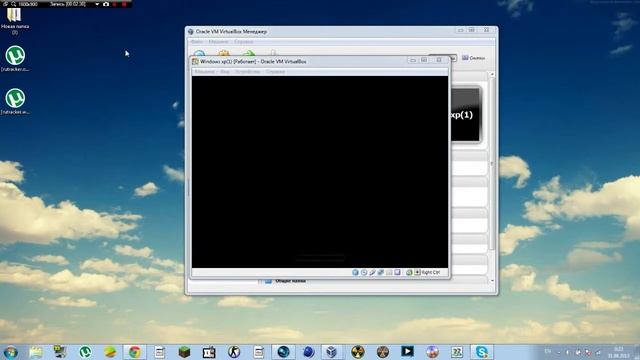
Task: Click the USB devices icon in VM status bar
Action: (372, 272)
